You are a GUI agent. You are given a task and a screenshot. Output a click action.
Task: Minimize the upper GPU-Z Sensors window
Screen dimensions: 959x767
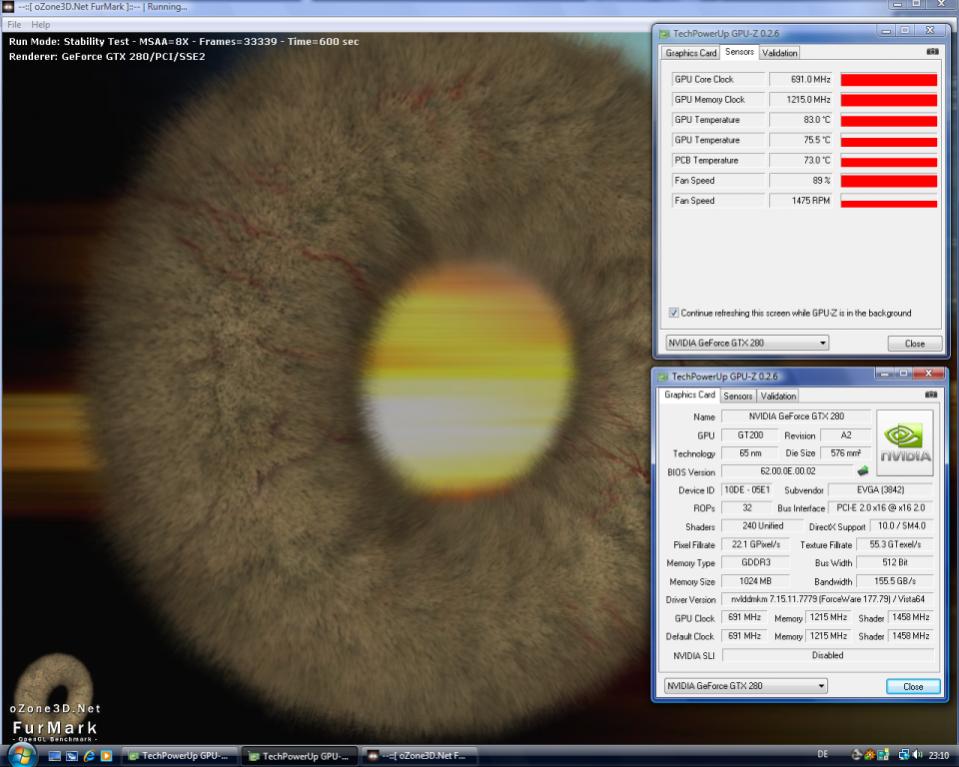point(886,31)
